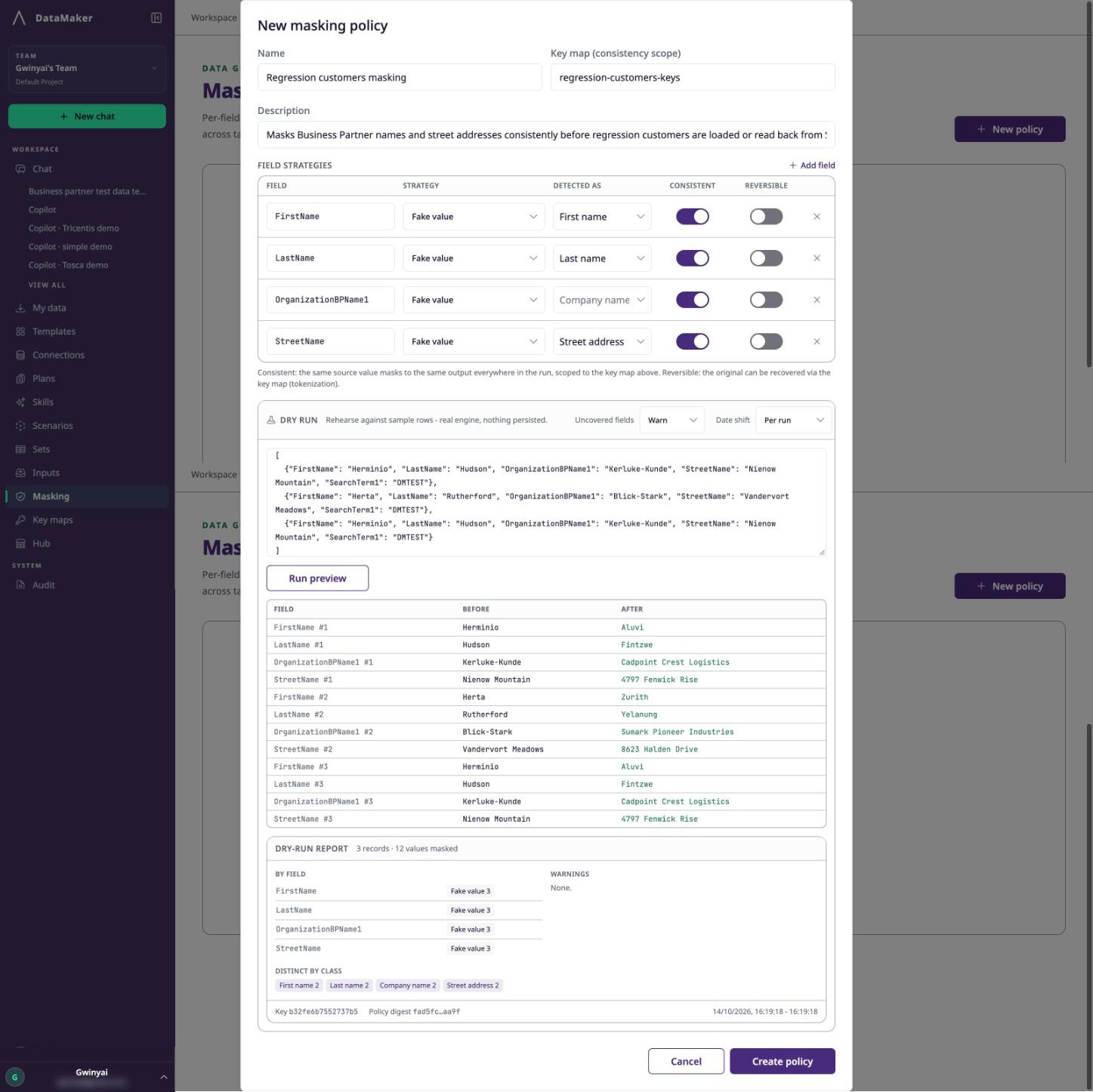Image resolution: width=1093 pixels, height=1092 pixels.
Task: Open the FirstName strategy dropdown
Action: [x=474, y=217]
